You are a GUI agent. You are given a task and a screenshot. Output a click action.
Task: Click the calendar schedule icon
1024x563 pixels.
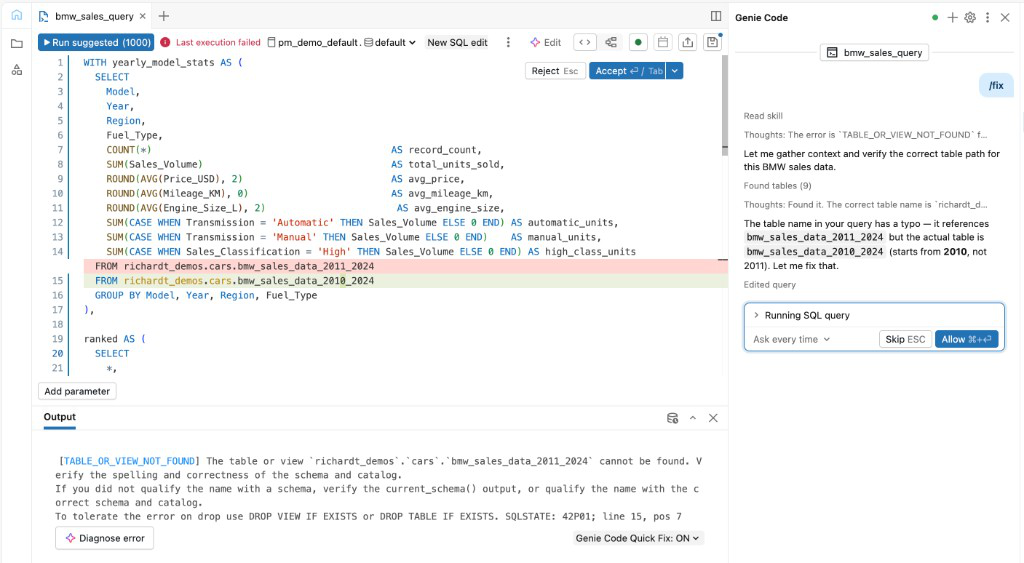662,42
